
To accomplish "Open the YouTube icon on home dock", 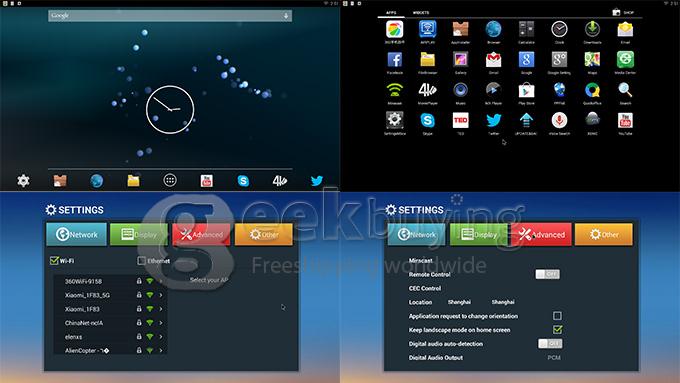I will [206, 180].
